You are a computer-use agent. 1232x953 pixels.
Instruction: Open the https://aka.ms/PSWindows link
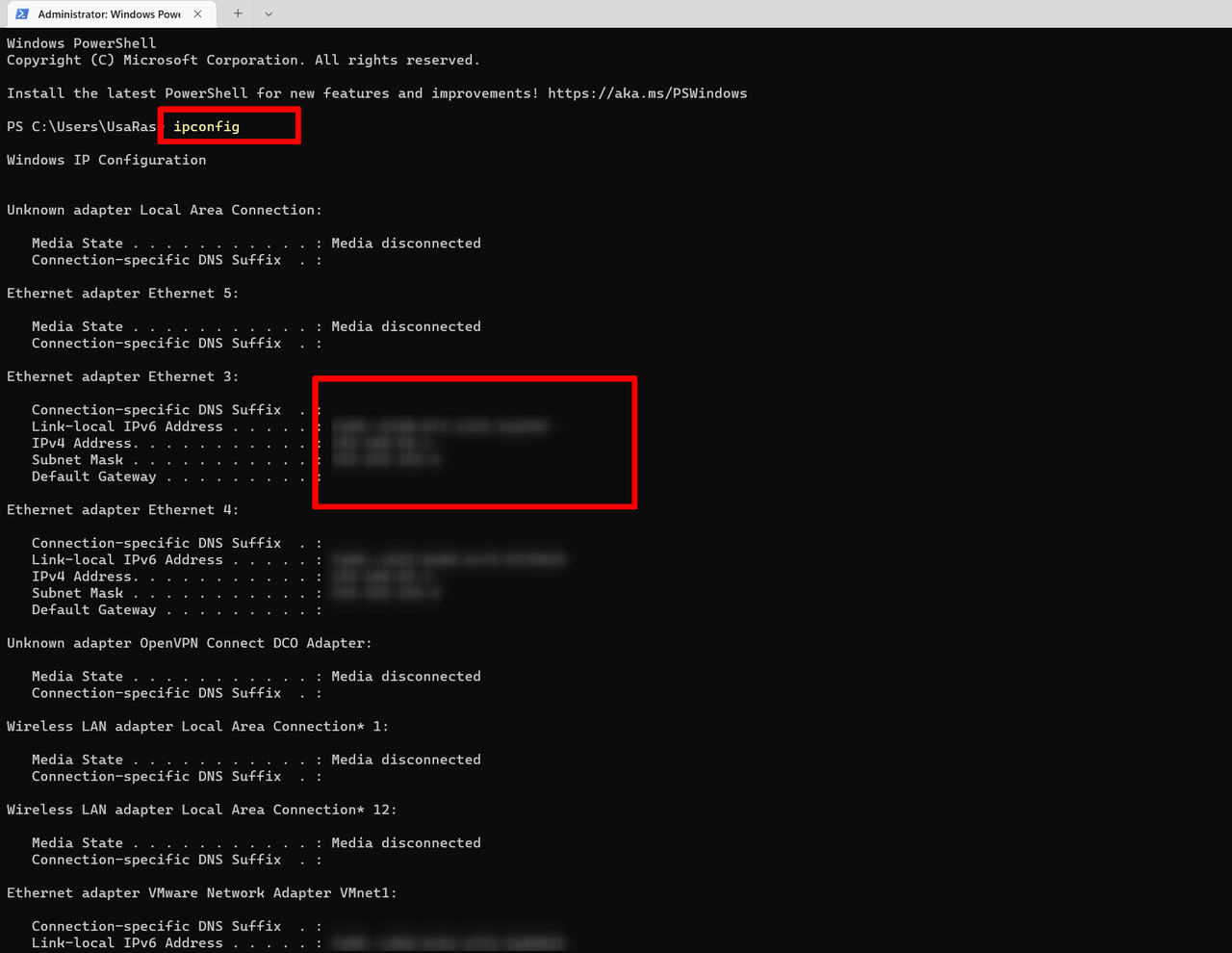[647, 92]
